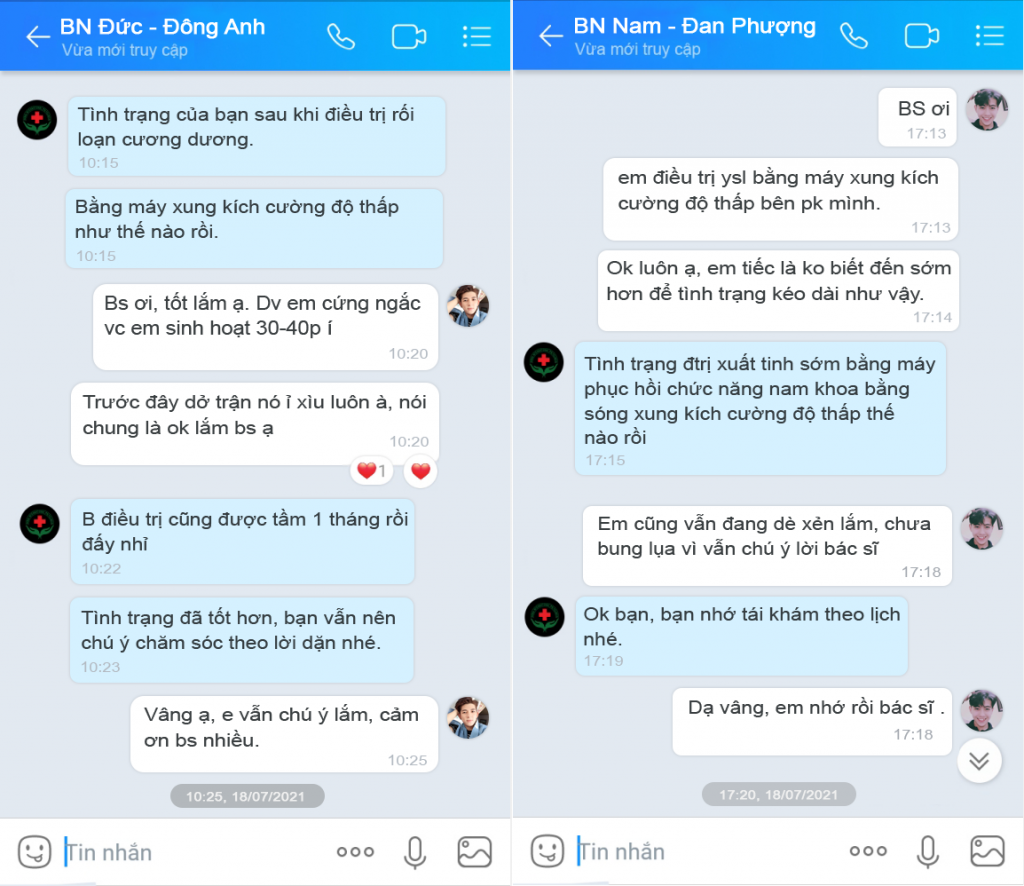
Task: Tap the heart reaction button on message
Action: (421, 471)
